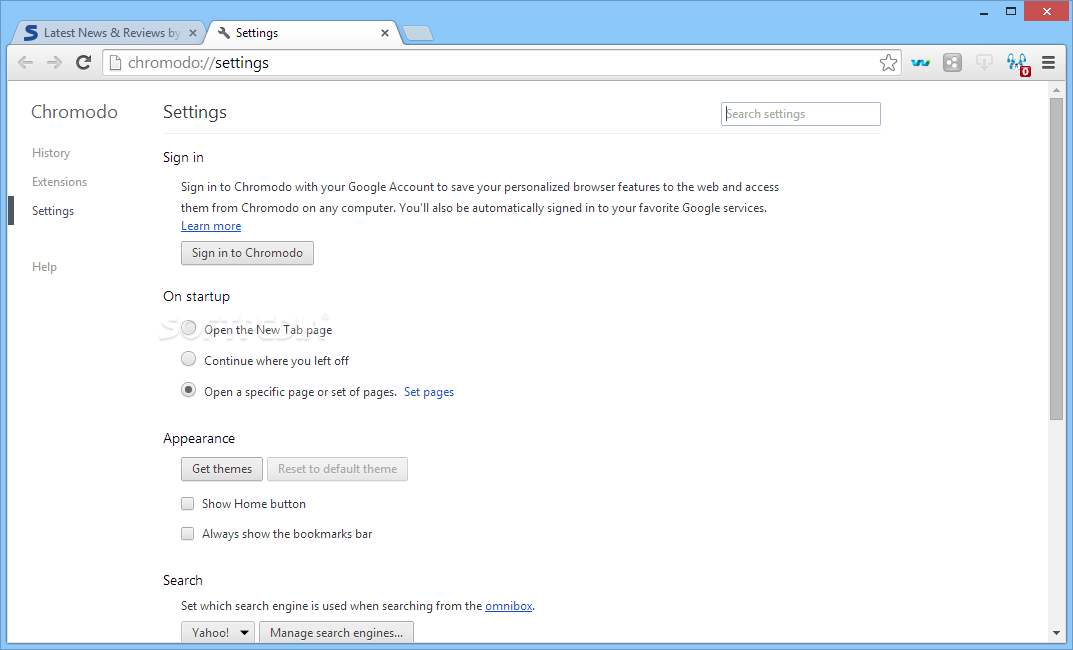Close the Latest News & Reviews tab
The image size is (1073, 650).
coord(193,33)
